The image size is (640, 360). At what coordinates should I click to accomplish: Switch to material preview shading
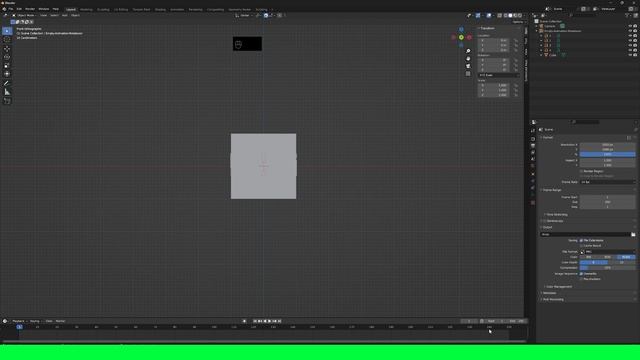tap(515, 16)
